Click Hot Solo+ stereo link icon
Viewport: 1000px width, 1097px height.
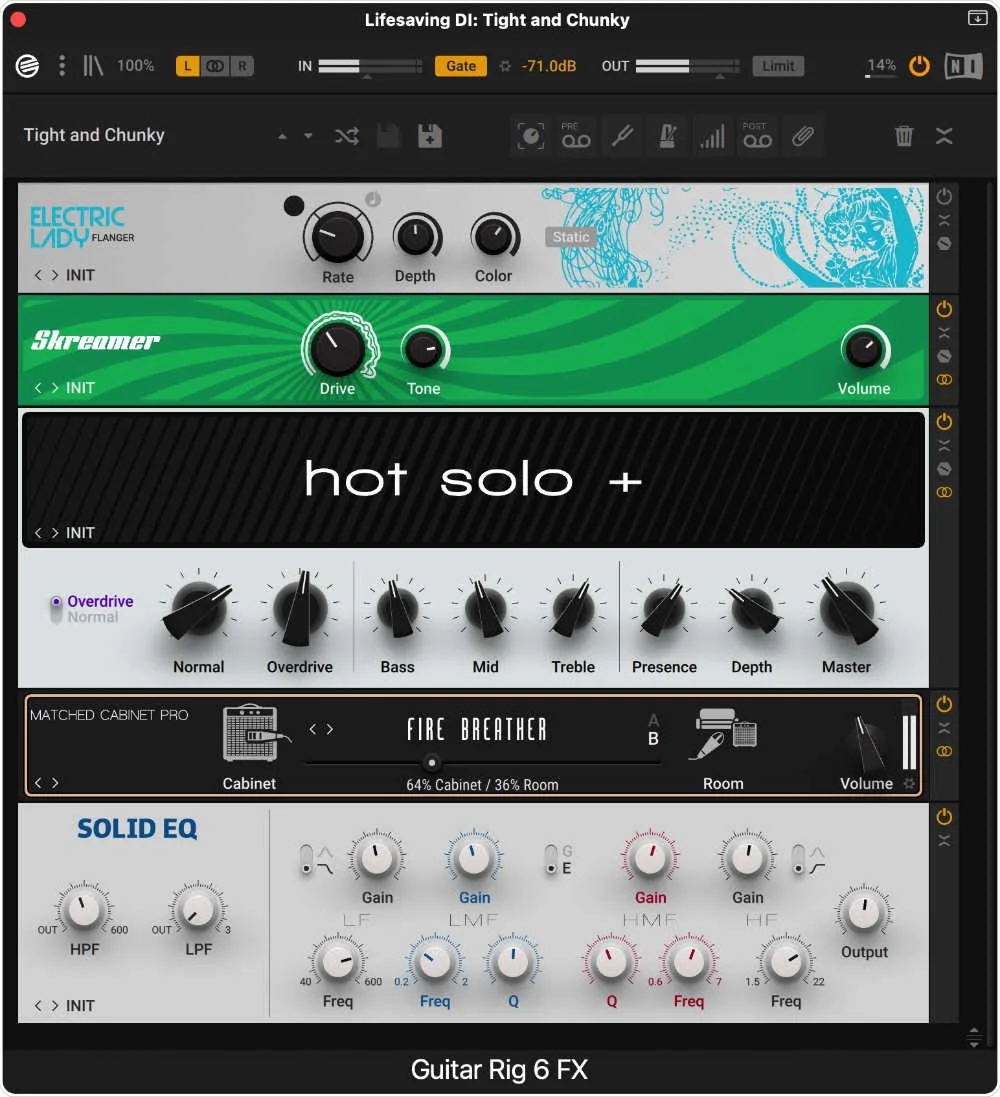[x=945, y=493]
